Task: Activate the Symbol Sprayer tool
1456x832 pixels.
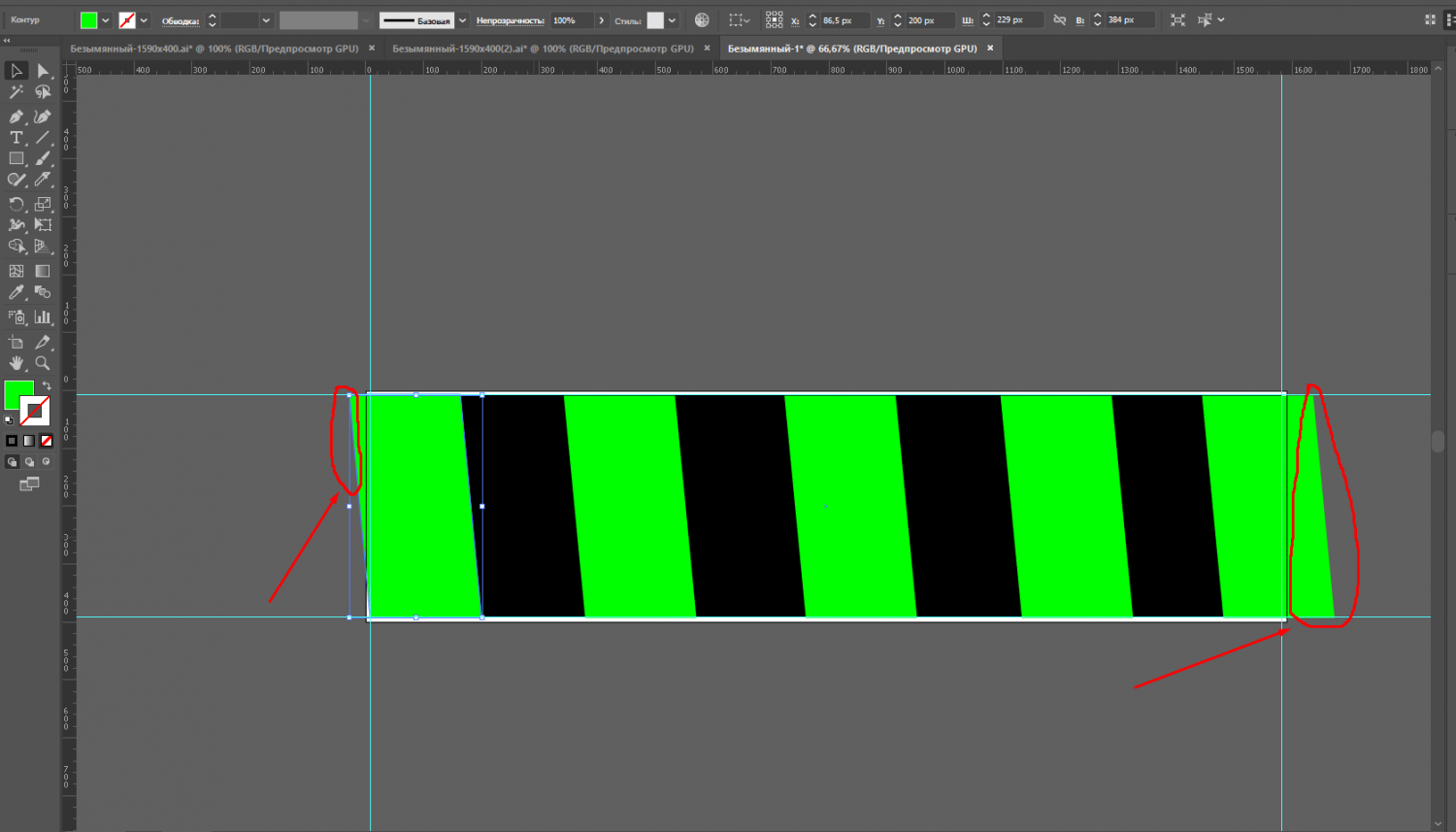Action: tap(17, 317)
